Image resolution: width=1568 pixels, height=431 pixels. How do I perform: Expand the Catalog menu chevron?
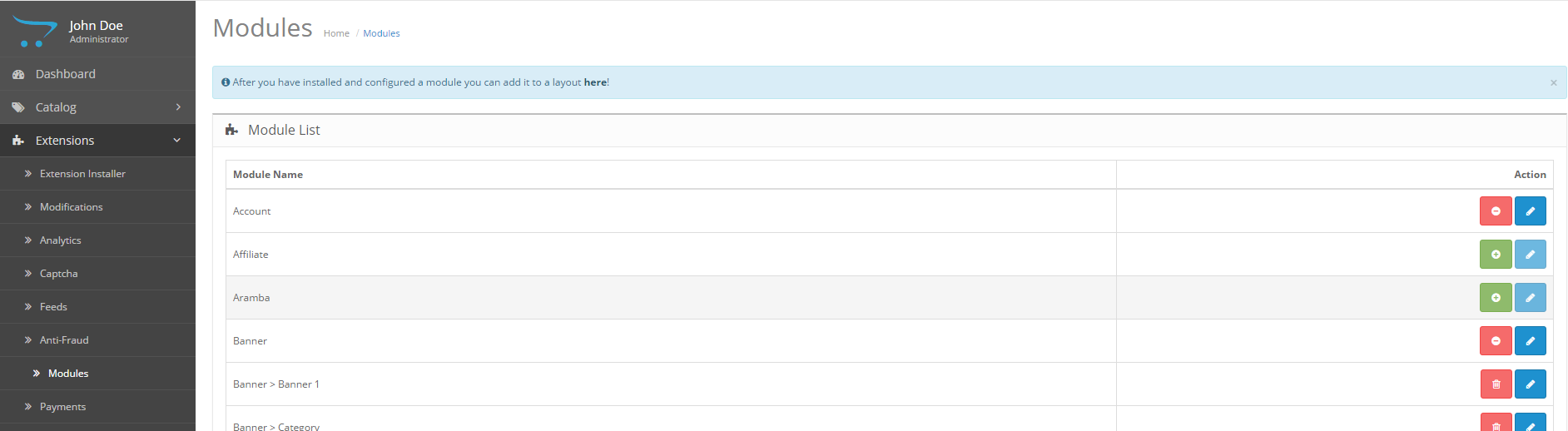pyautogui.click(x=178, y=107)
